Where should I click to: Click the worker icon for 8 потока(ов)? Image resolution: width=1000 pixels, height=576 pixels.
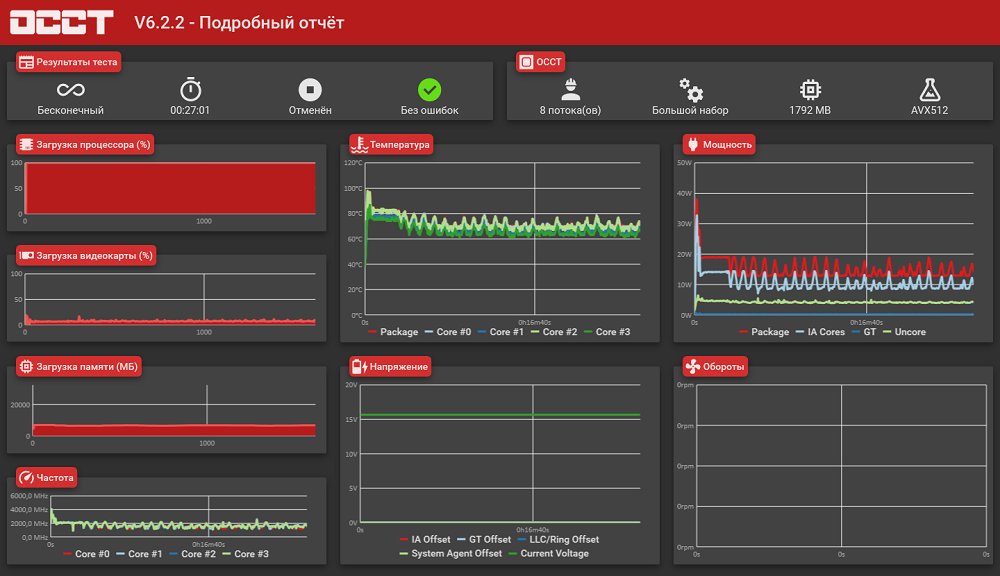pyautogui.click(x=570, y=89)
